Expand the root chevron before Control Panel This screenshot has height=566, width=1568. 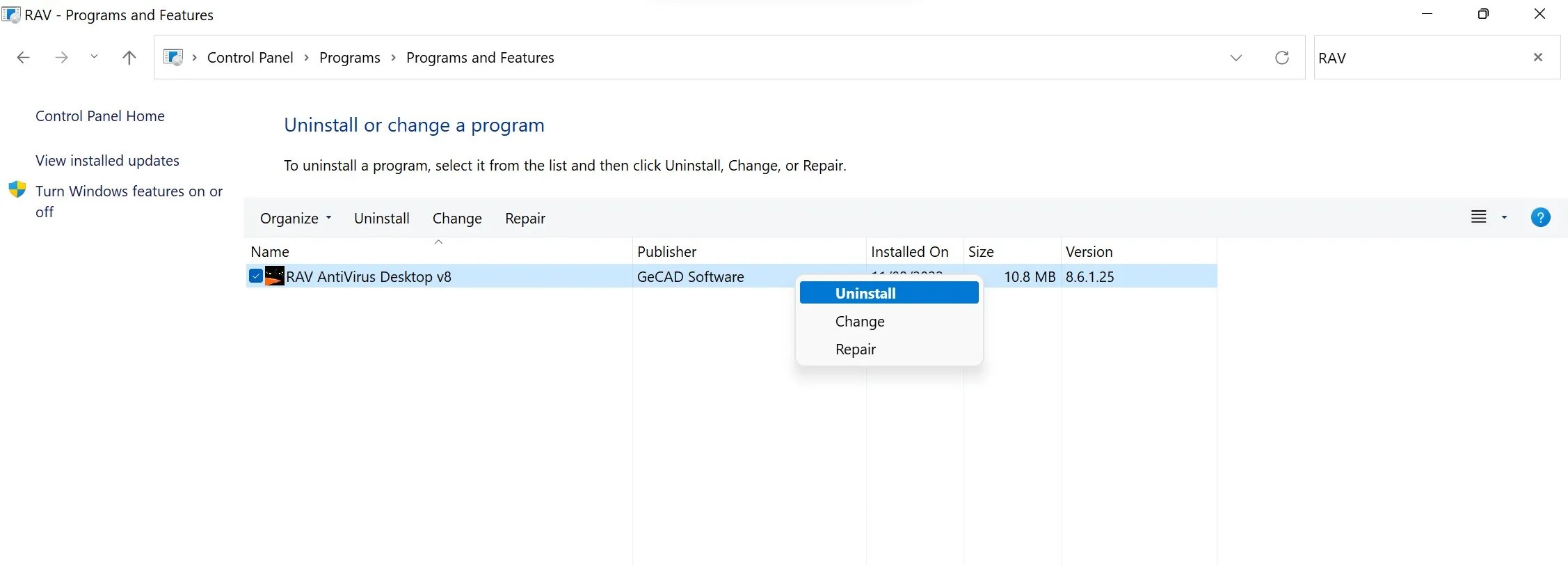coord(194,58)
